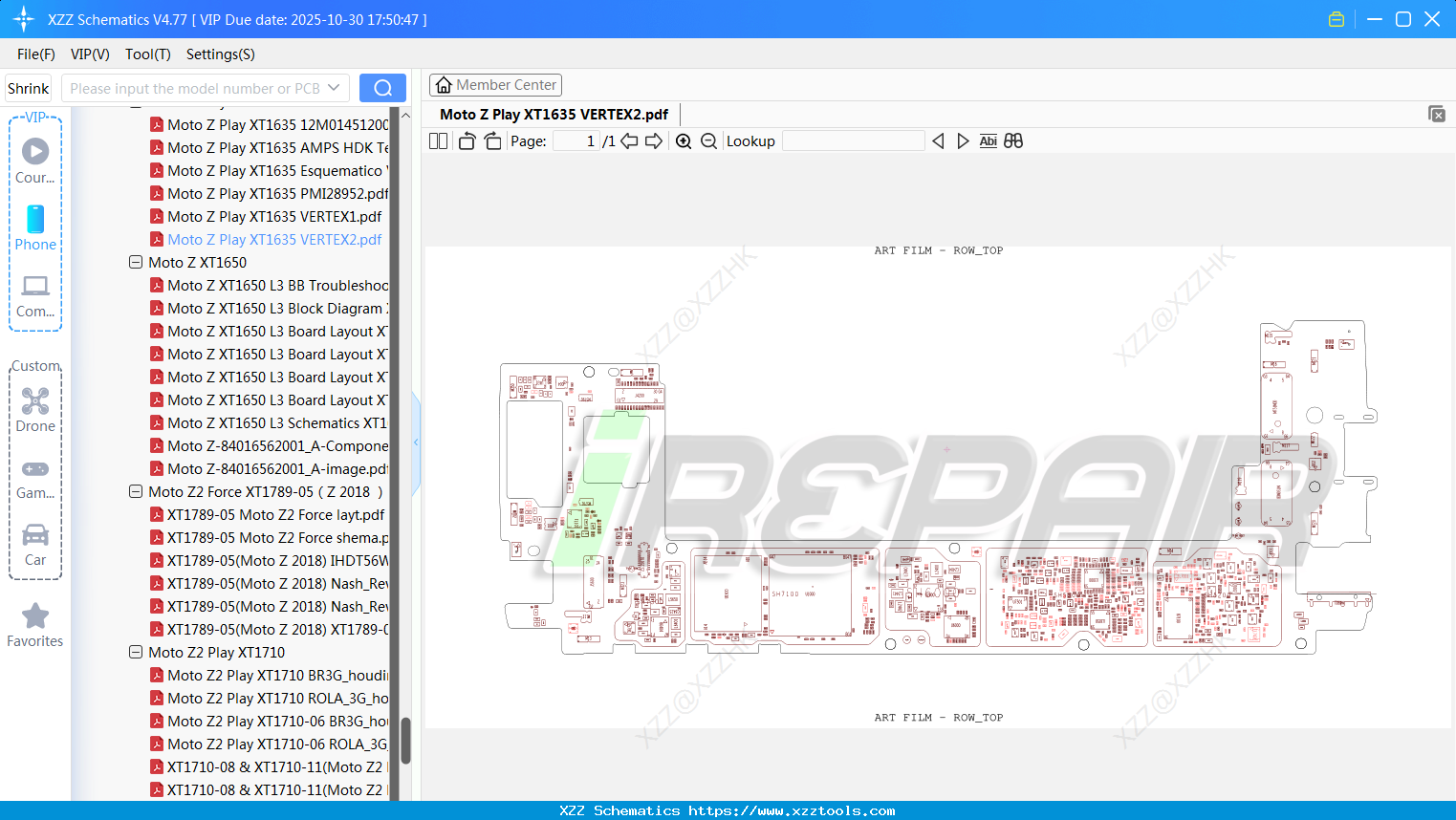Toggle the two-page layout view icon
Viewport: 1456px width, 820px height.
pos(438,141)
